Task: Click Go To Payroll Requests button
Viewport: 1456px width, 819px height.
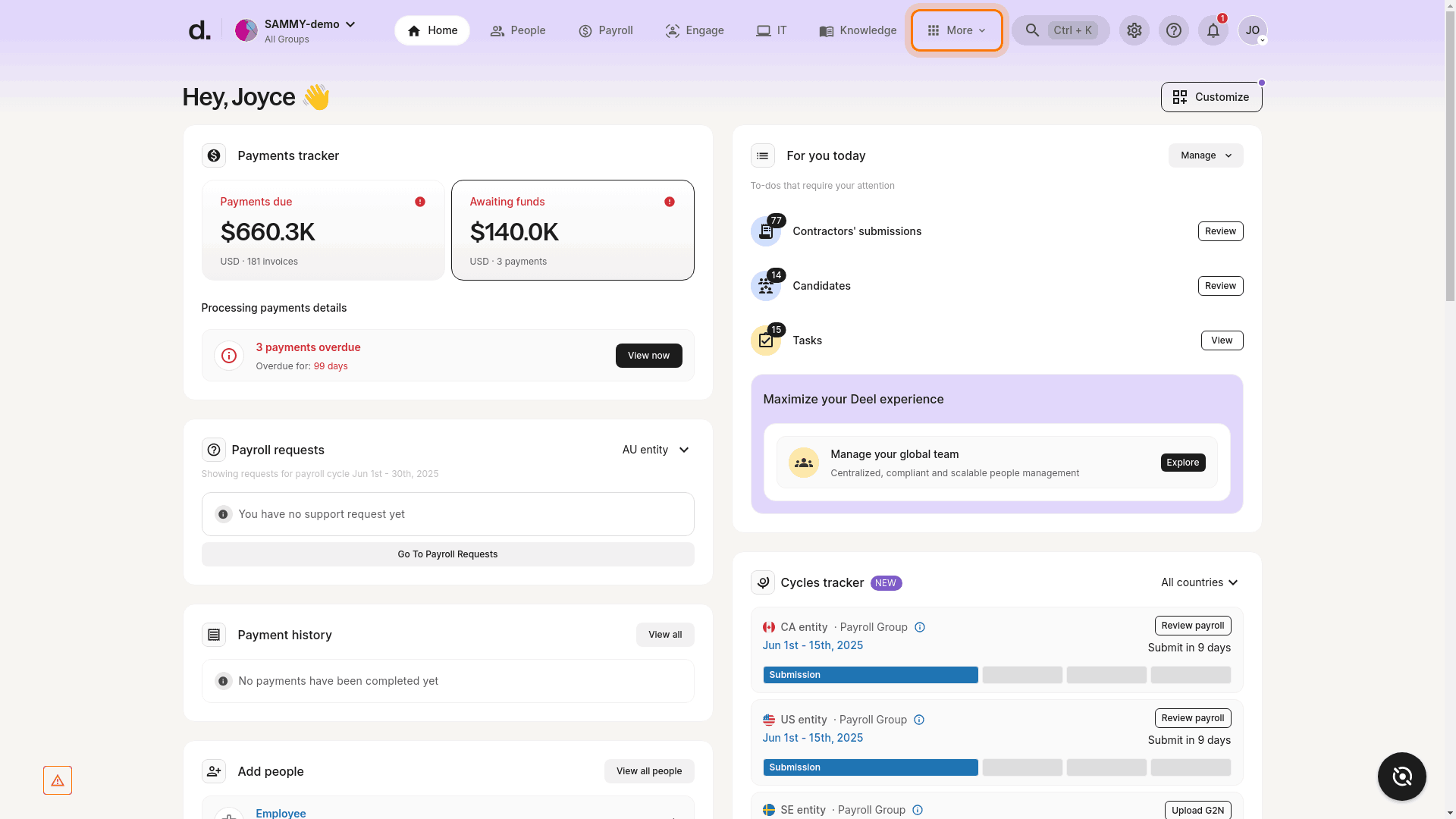Action: 447,554
